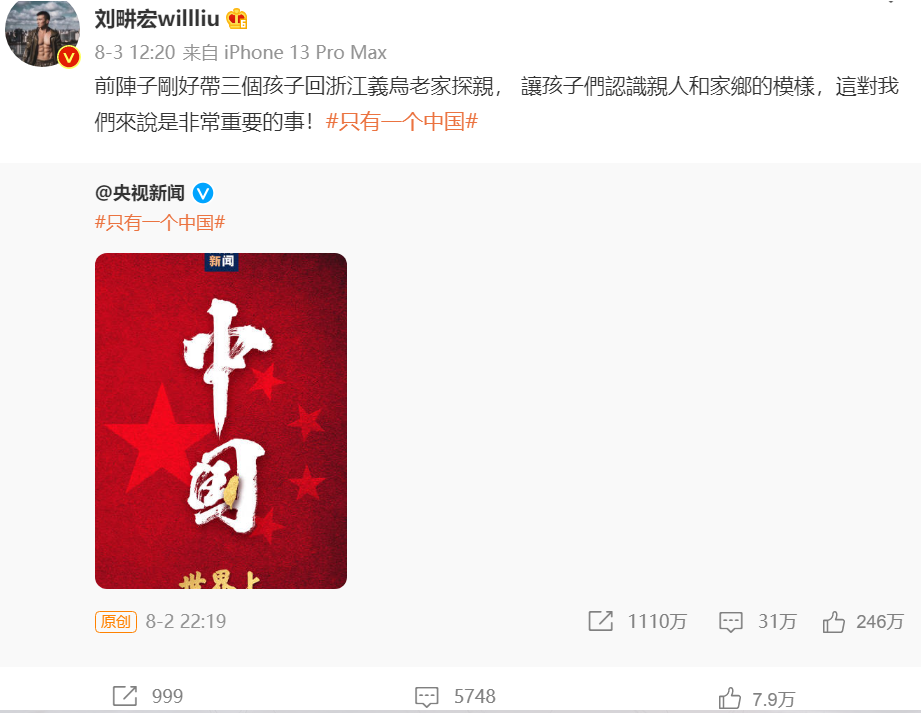Click the main post's traditional Chinese text body
Viewport: 921px width, 713px height.
click(496, 104)
